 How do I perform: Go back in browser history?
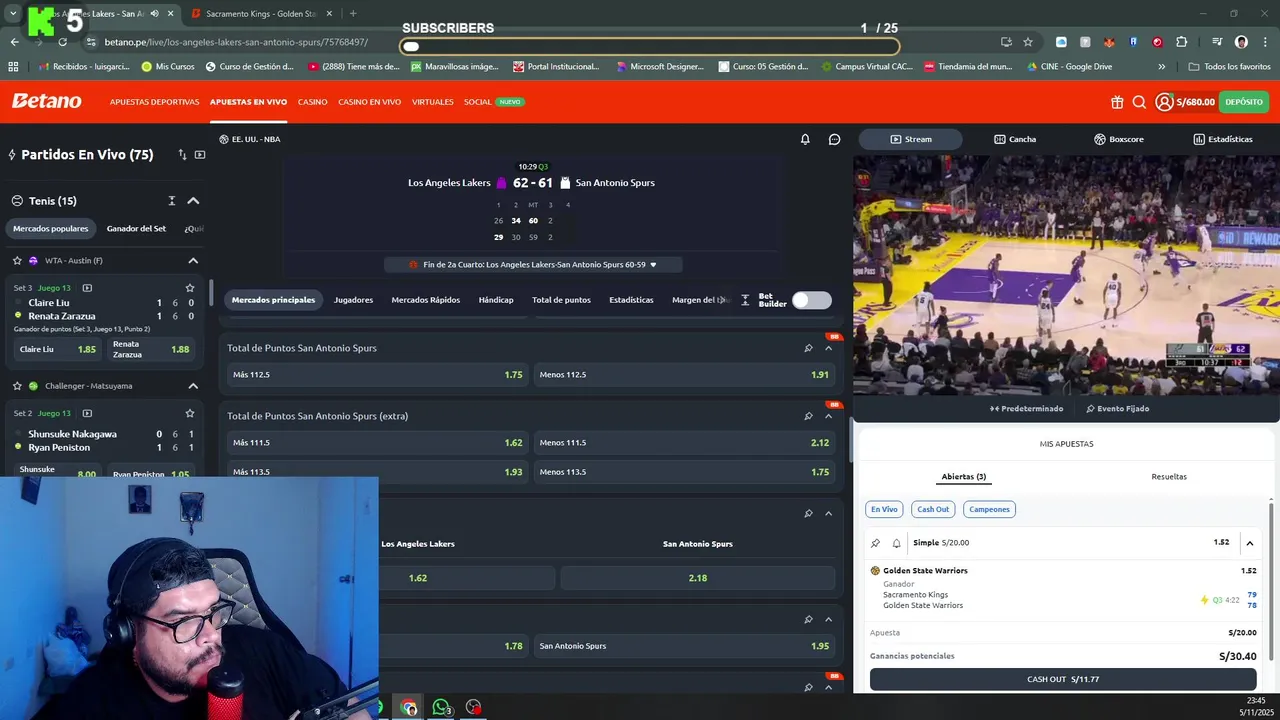click(14, 42)
